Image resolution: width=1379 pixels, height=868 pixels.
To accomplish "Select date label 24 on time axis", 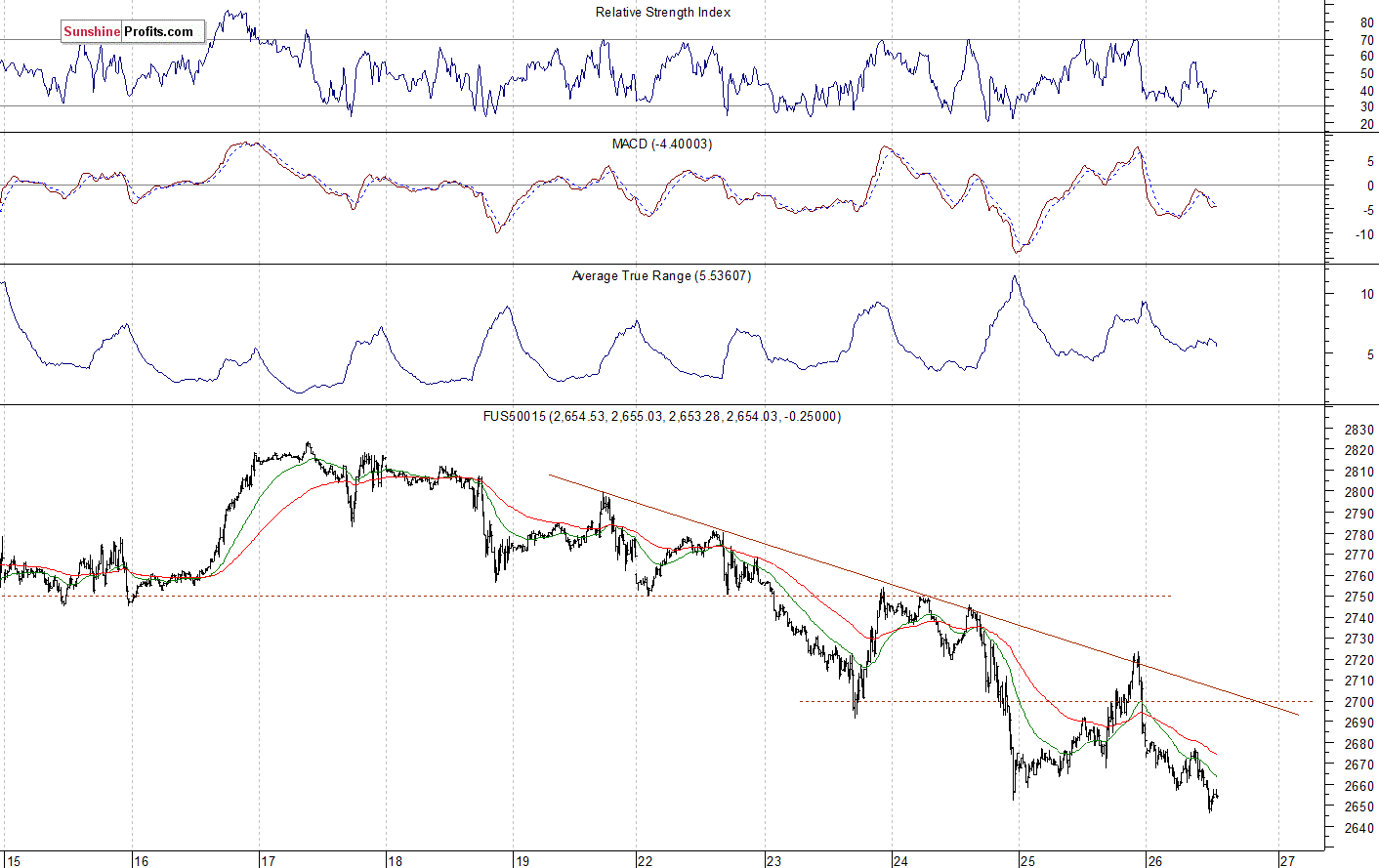I will click(x=900, y=861).
